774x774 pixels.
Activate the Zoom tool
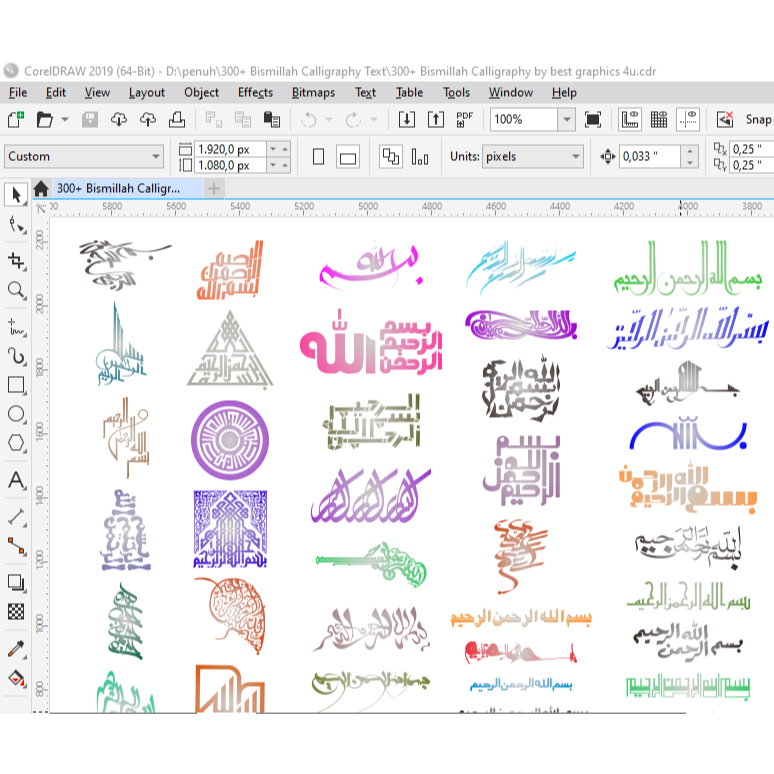16,291
